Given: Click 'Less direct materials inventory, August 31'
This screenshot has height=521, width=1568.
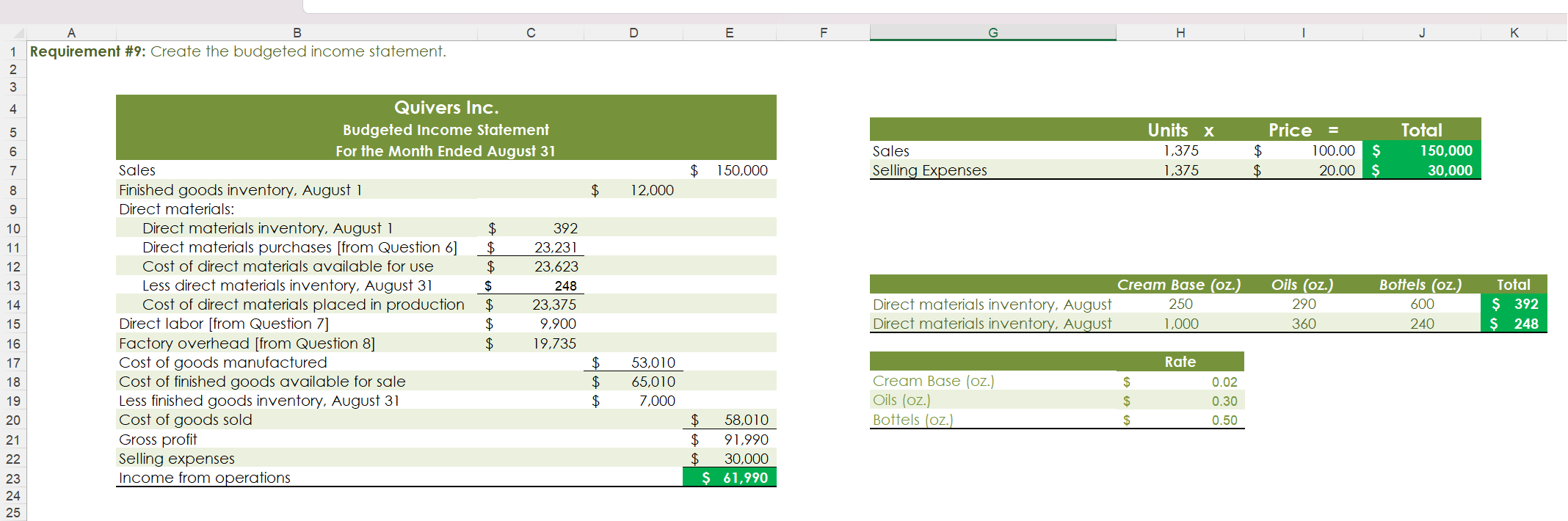Looking at the screenshot, I should pyautogui.click(x=287, y=285).
